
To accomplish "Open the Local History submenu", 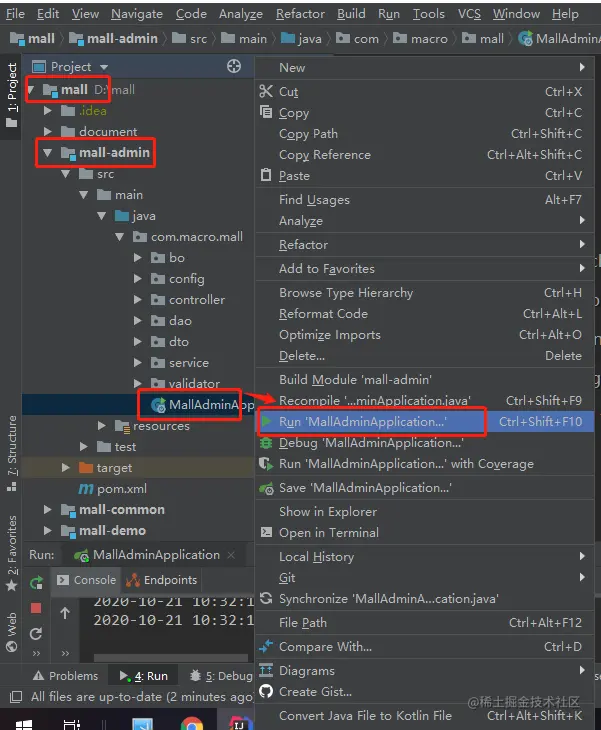I will pos(425,556).
